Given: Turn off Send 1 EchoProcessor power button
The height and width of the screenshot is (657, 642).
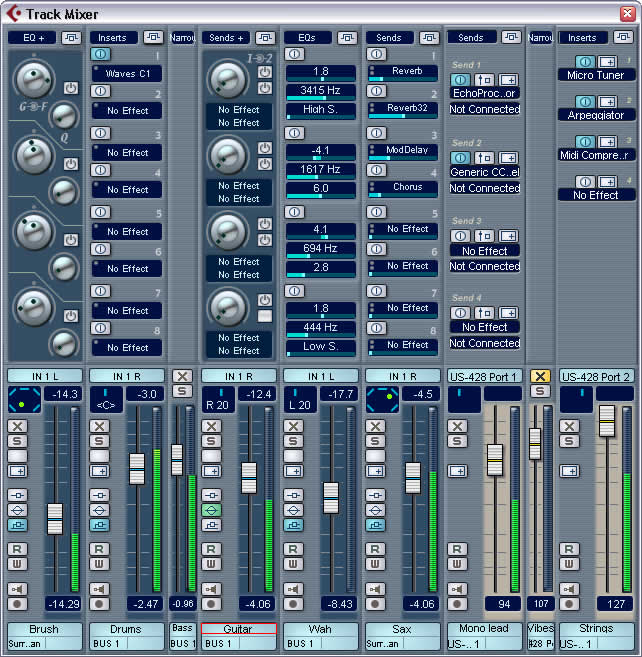Looking at the screenshot, I should [461, 78].
